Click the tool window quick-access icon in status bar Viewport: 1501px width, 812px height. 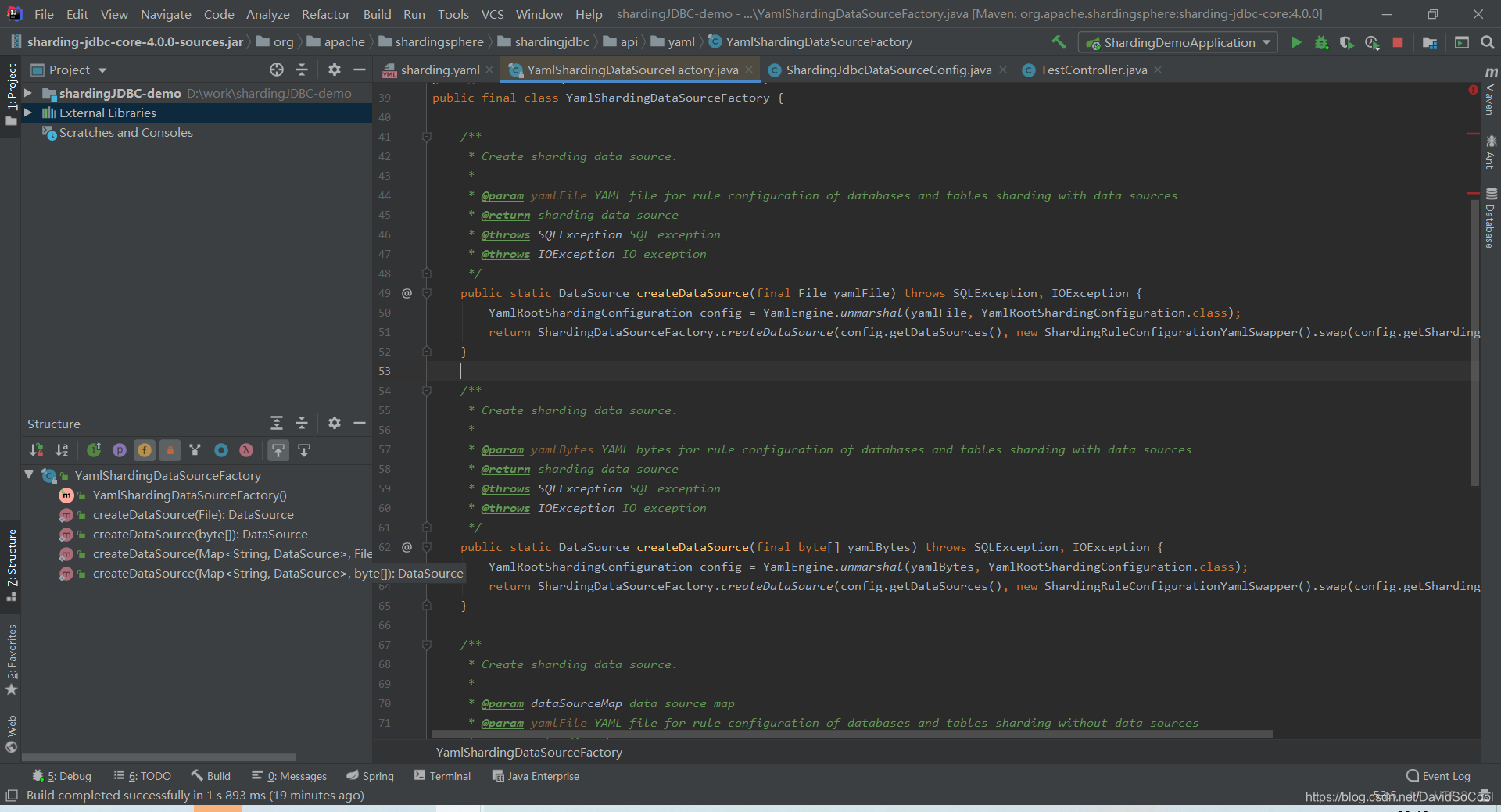[11, 795]
